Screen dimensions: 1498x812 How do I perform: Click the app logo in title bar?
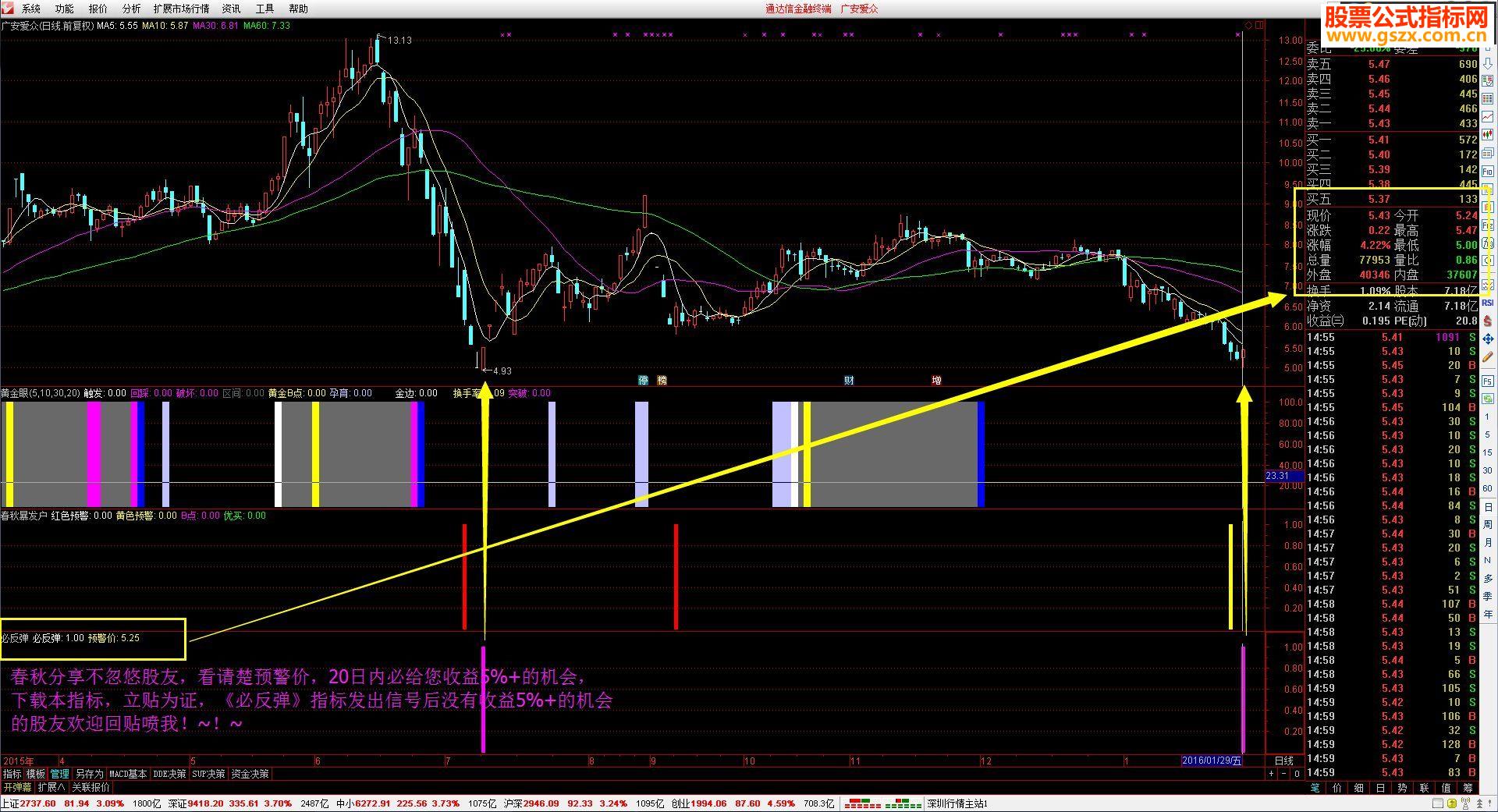pyautogui.click(x=7, y=8)
